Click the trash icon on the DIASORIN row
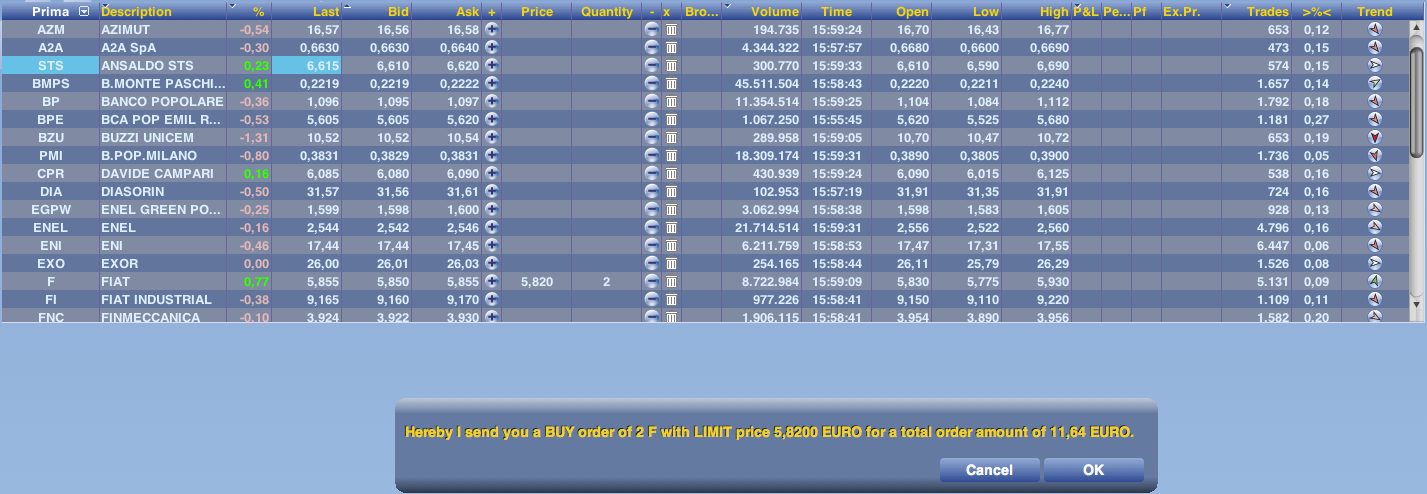The image size is (1427, 494). click(x=672, y=192)
